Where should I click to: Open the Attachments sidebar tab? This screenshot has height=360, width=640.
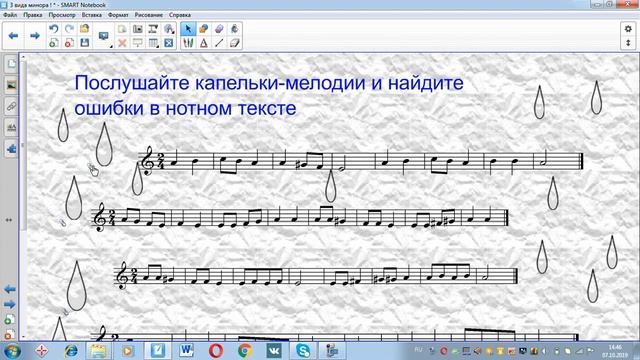[x=11, y=107]
